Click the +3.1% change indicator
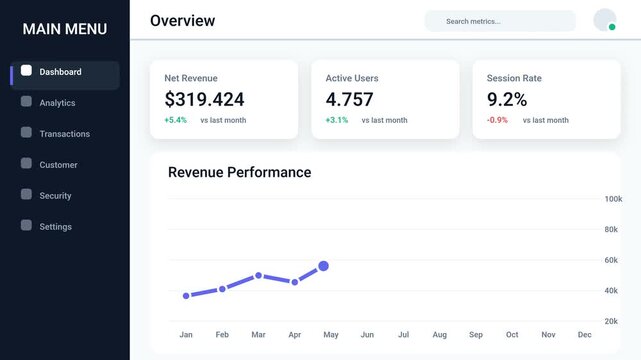 (337, 120)
